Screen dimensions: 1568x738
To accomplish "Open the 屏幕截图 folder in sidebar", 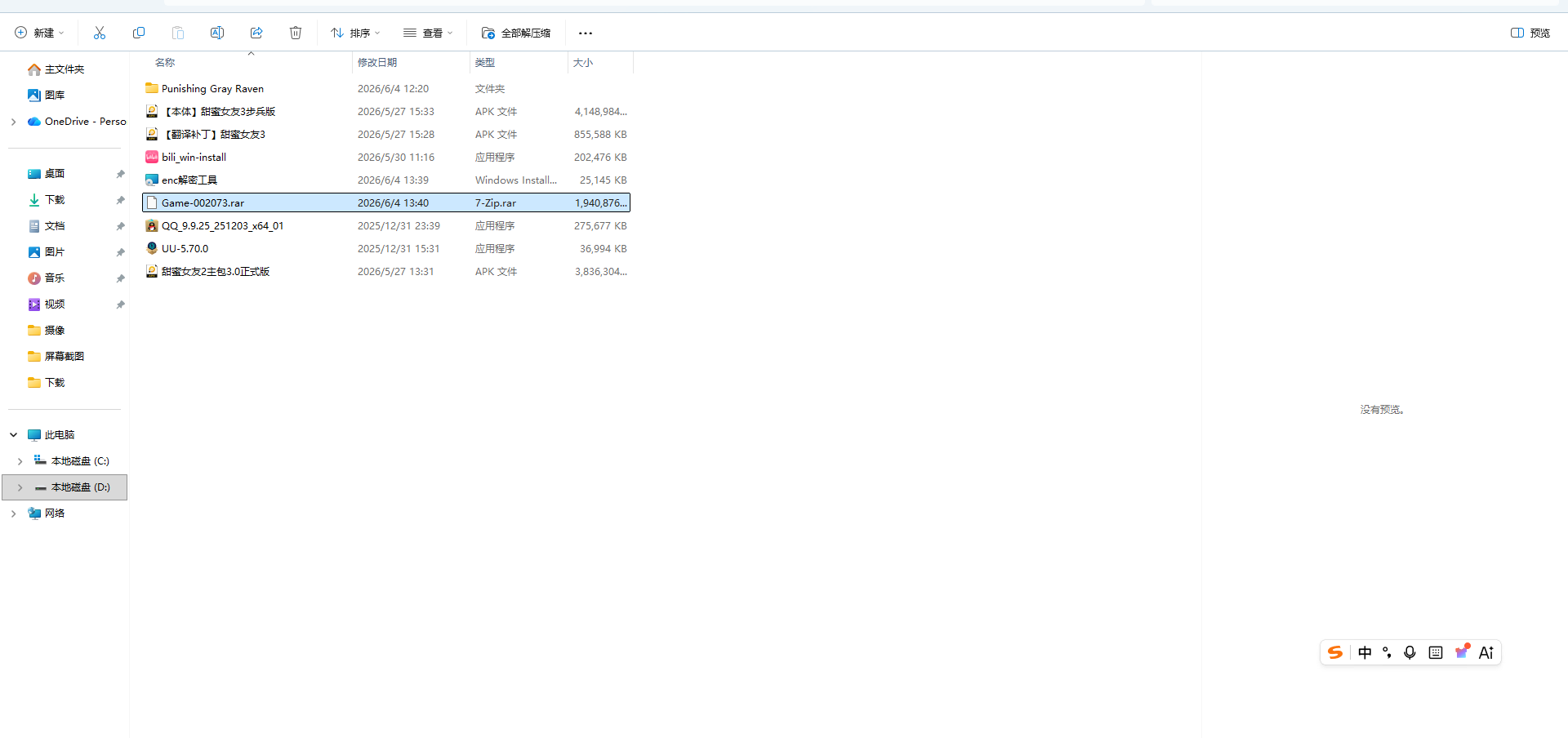I will 65,357.
